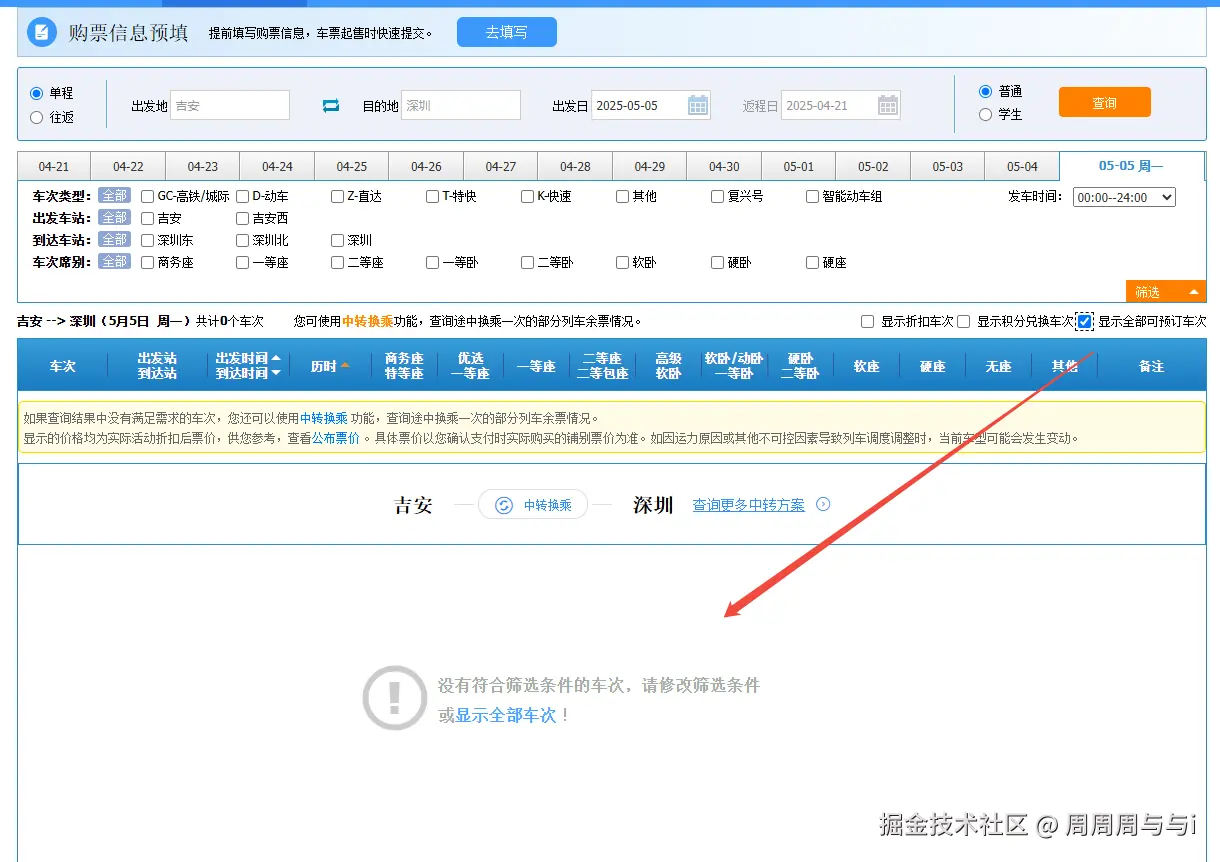This screenshot has height=862, width=1220.
Task: Click inside the 出发地 input showing 吉安
Action: coord(230,104)
